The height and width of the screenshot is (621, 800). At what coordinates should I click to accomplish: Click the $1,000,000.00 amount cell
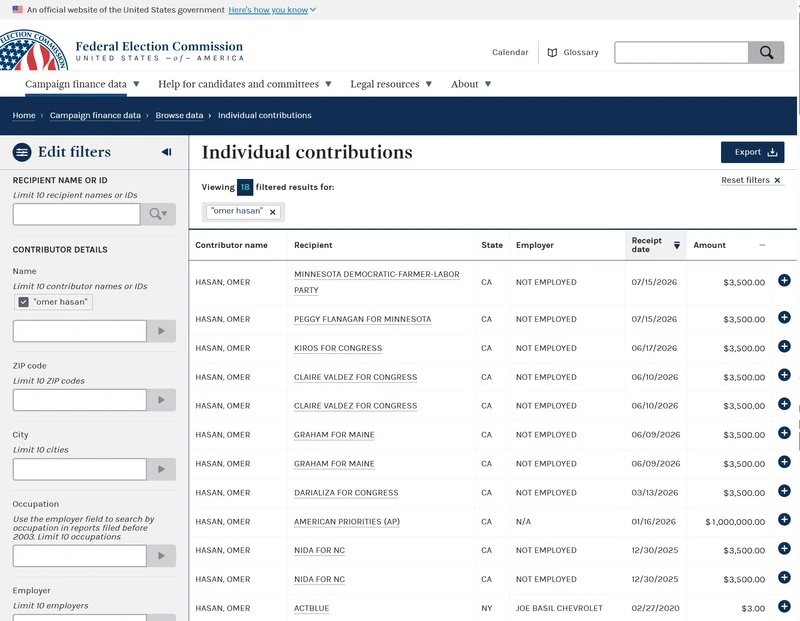pyautogui.click(x=735, y=522)
